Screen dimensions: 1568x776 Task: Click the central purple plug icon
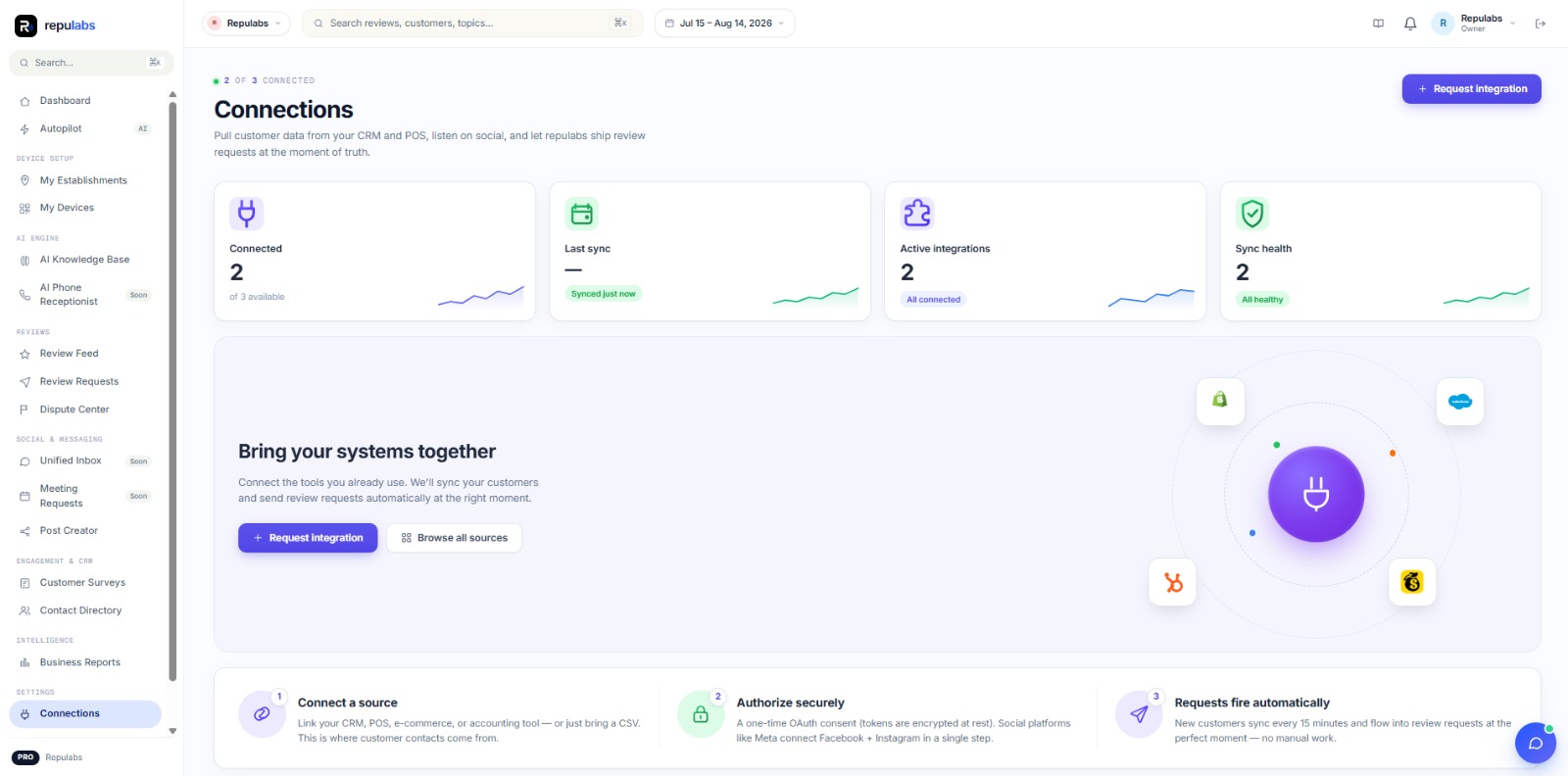(1316, 494)
